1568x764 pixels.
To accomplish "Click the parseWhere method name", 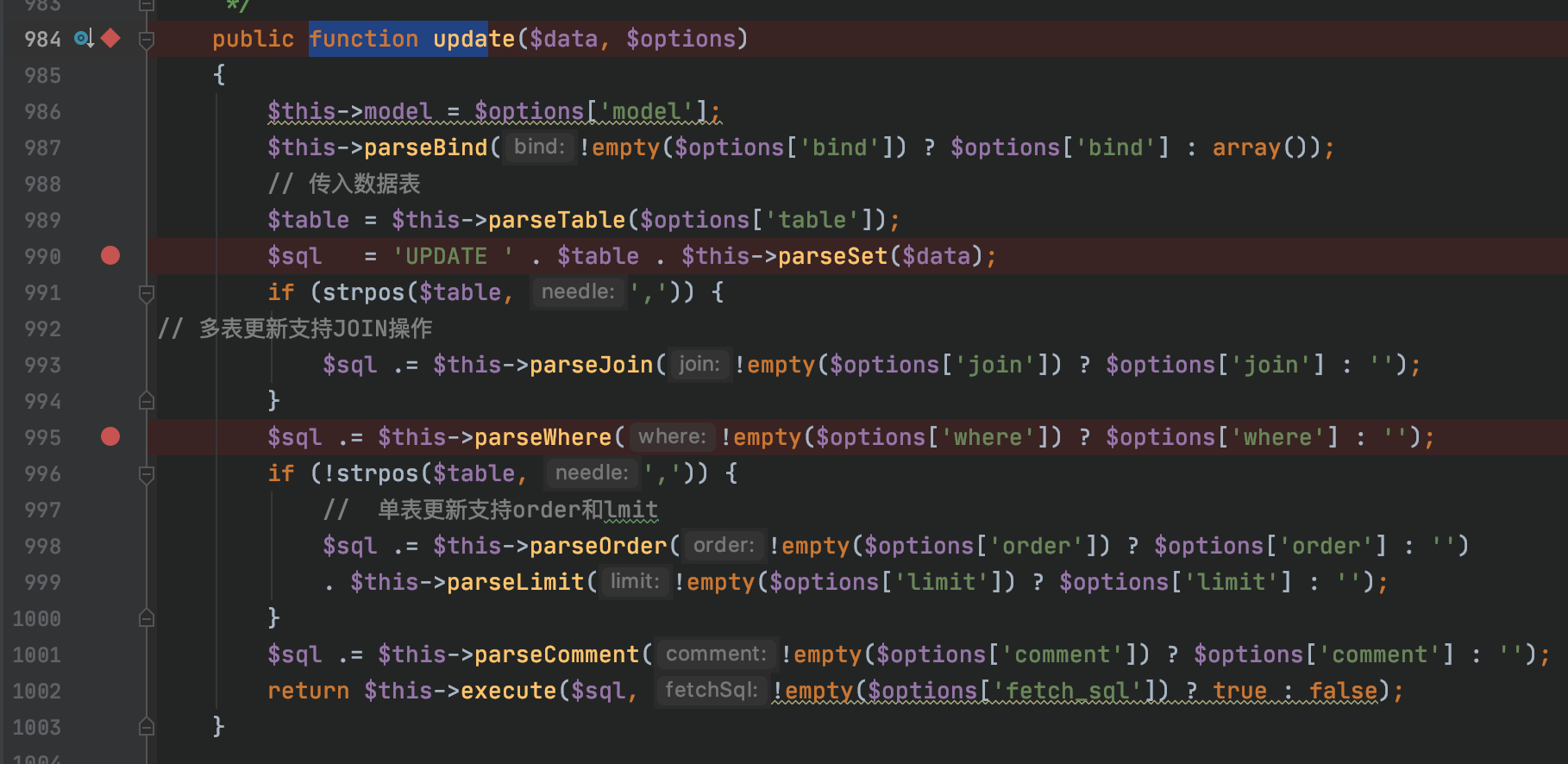I will coord(543,437).
